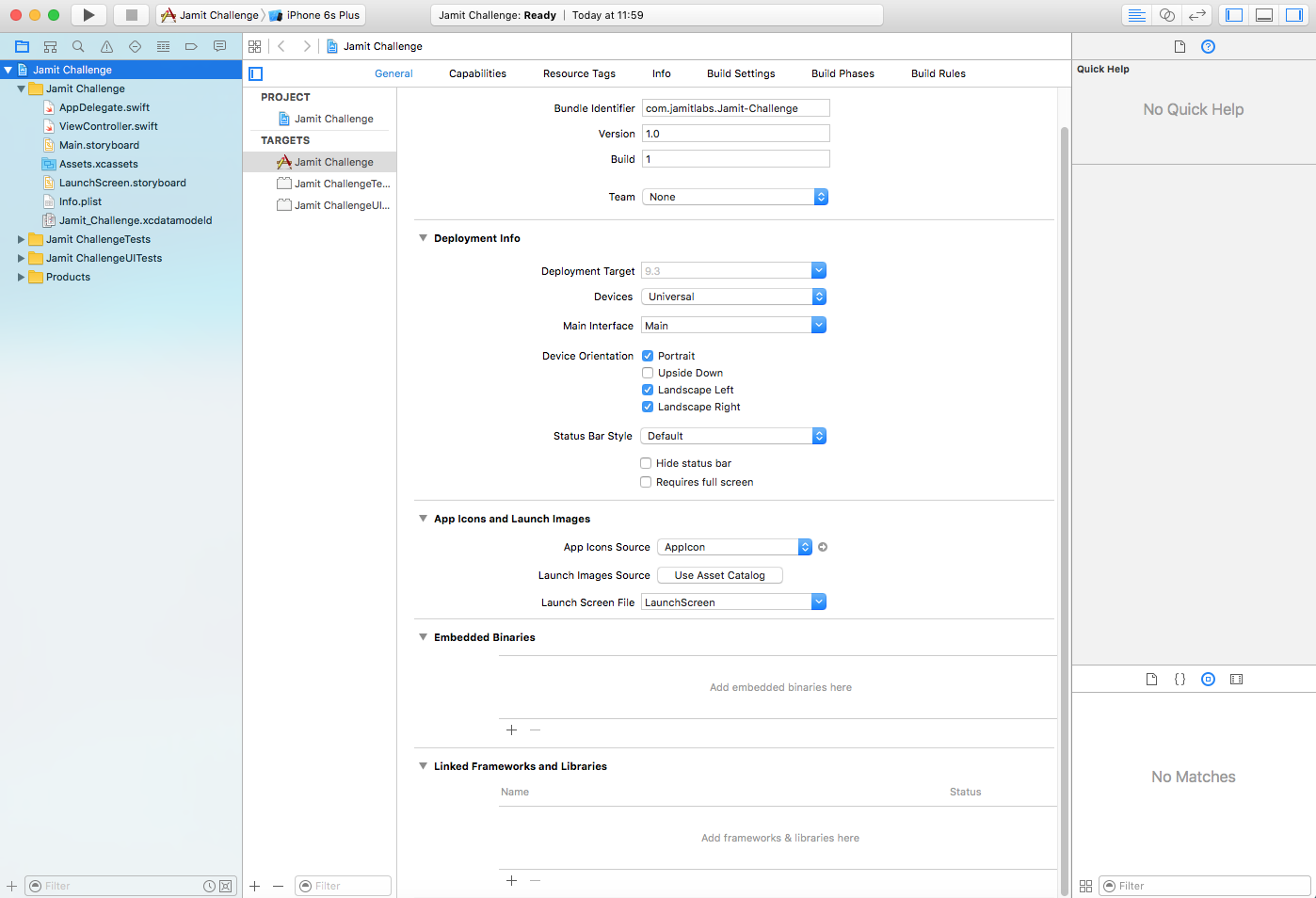
Task: Open the Devices dropdown
Action: [x=733, y=297]
